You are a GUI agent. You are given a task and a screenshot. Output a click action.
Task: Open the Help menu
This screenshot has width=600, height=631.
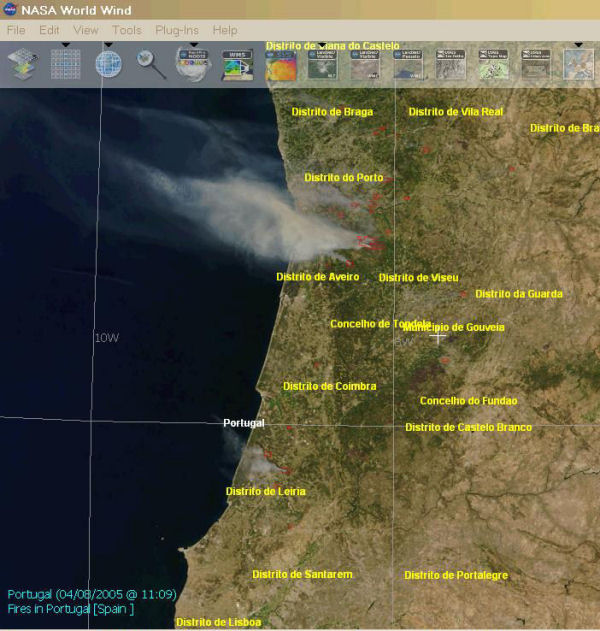coord(225,31)
